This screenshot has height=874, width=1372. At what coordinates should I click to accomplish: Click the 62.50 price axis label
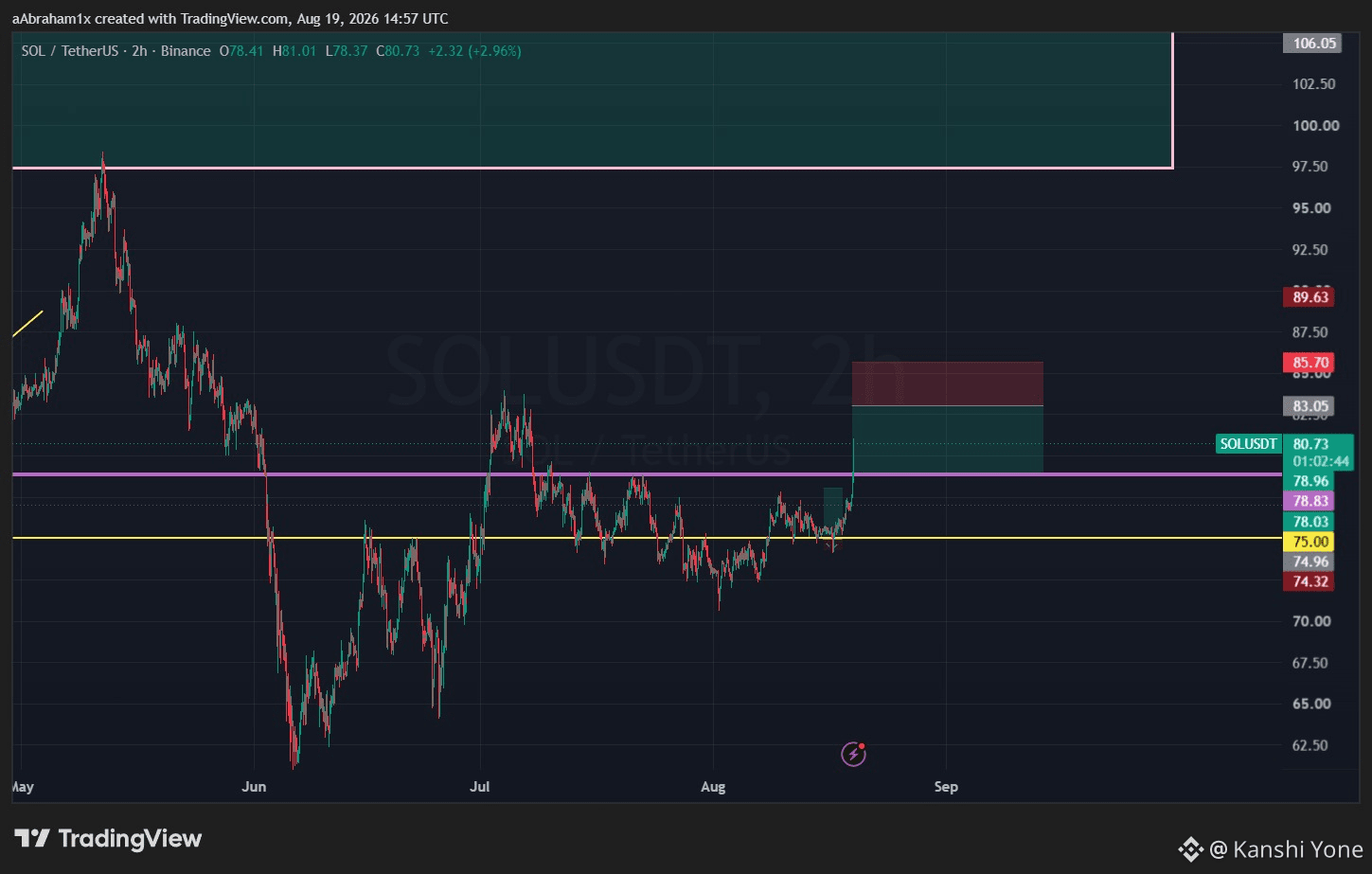(1311, 745)
